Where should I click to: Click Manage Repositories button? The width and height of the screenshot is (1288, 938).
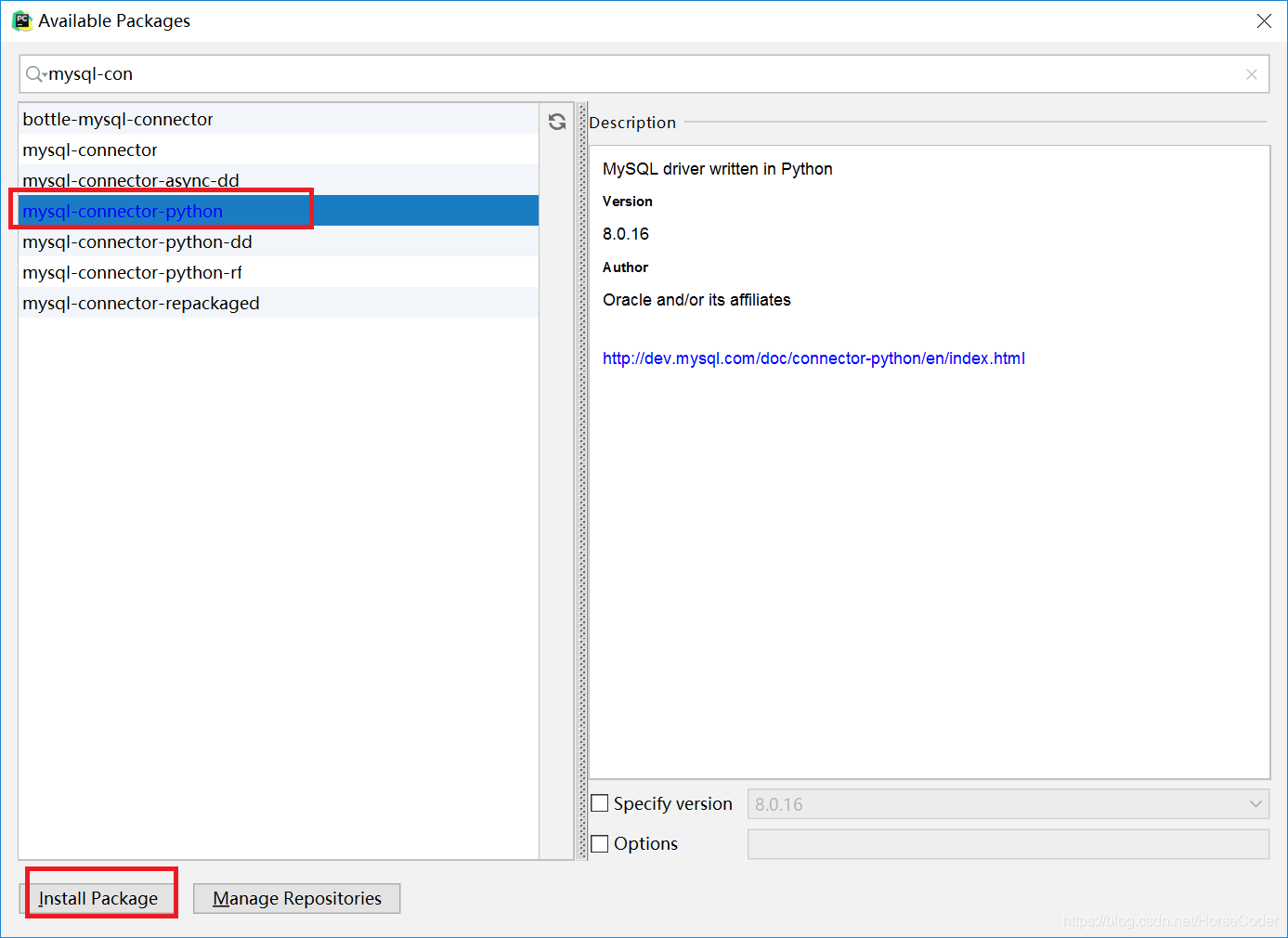click(297, 898)
